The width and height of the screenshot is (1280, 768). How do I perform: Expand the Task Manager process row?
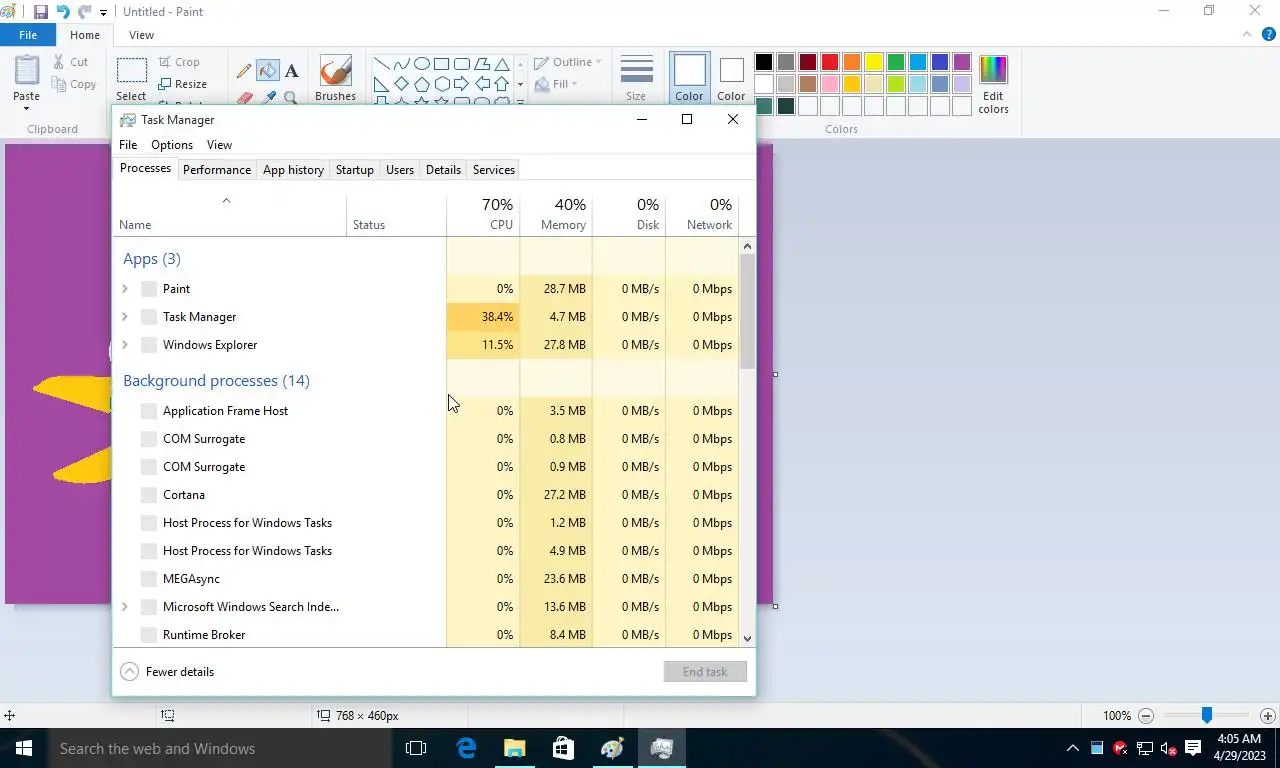click(x=125, y=317)
